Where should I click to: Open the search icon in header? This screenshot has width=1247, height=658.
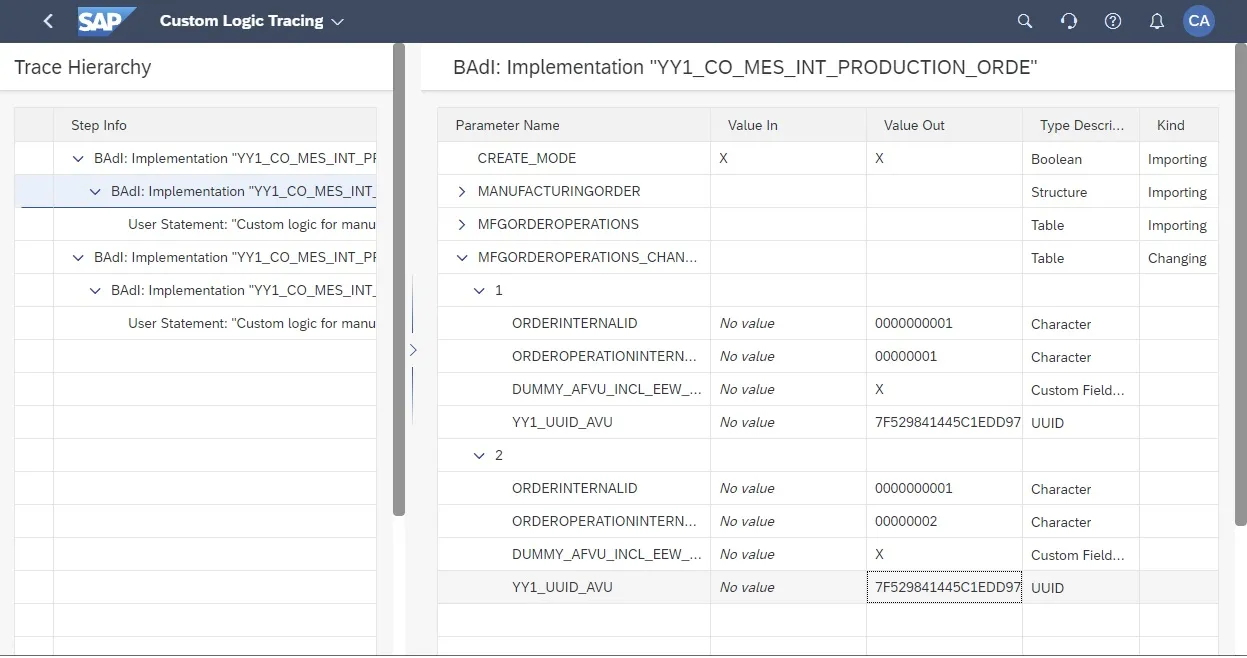click(x=1024, y=21)
